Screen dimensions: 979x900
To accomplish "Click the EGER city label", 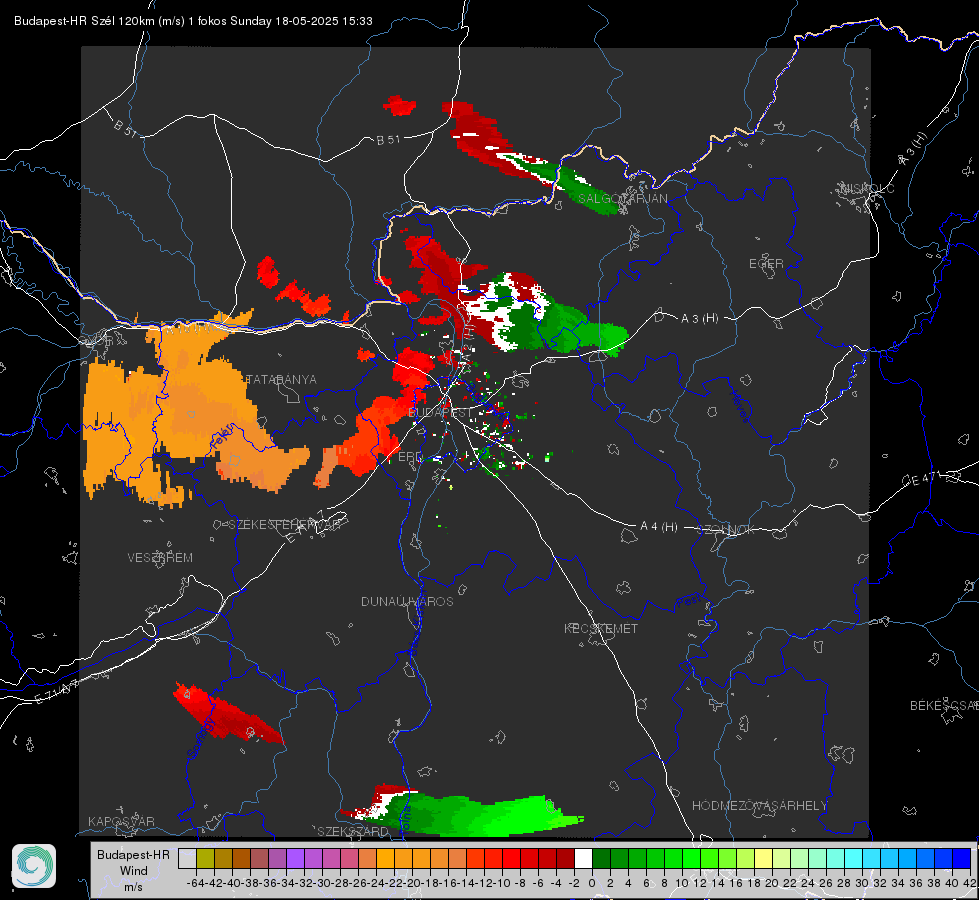I will [x=766, y=264].
